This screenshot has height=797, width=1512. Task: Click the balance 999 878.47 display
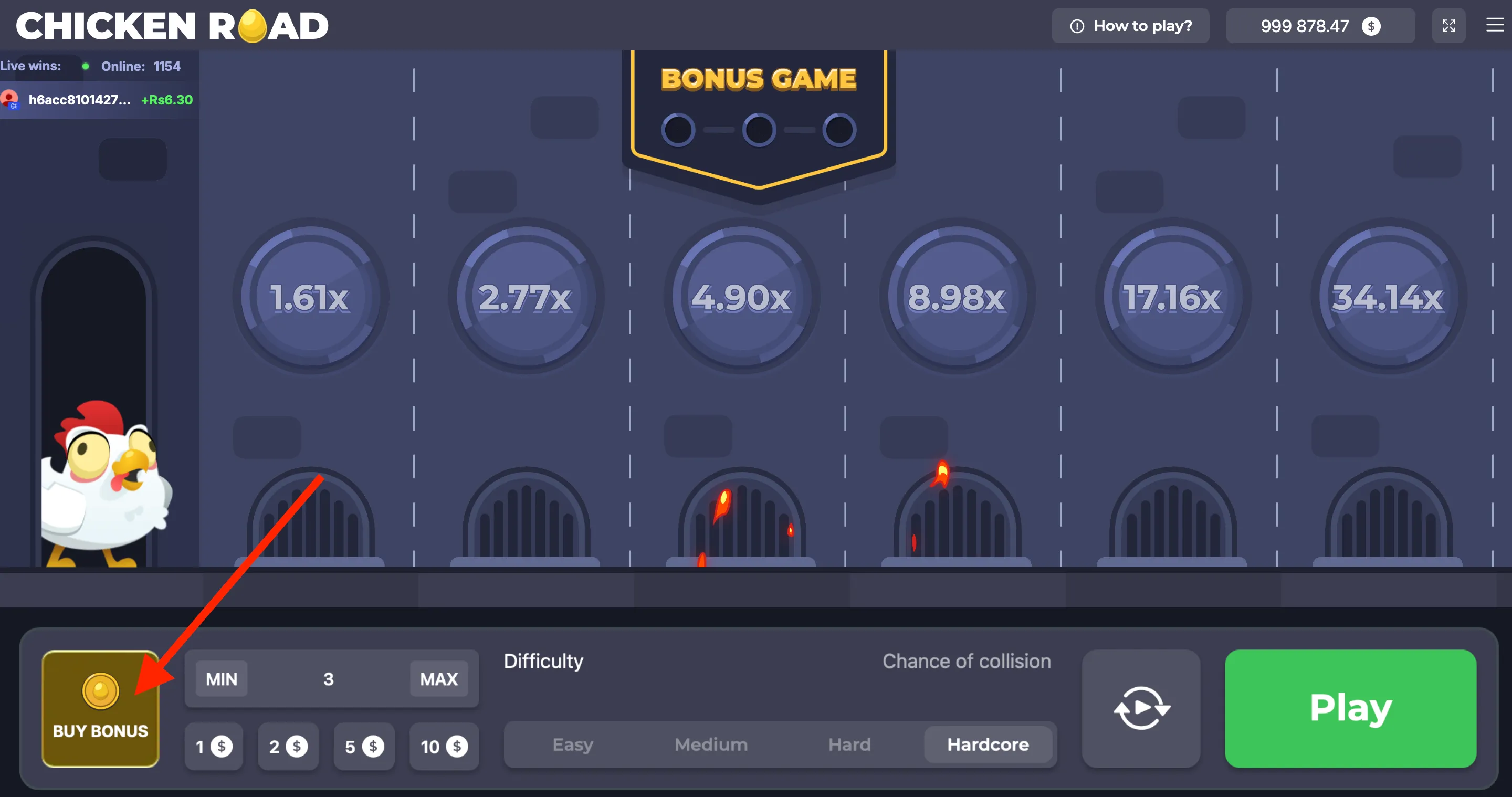[x=1320, y=26]
